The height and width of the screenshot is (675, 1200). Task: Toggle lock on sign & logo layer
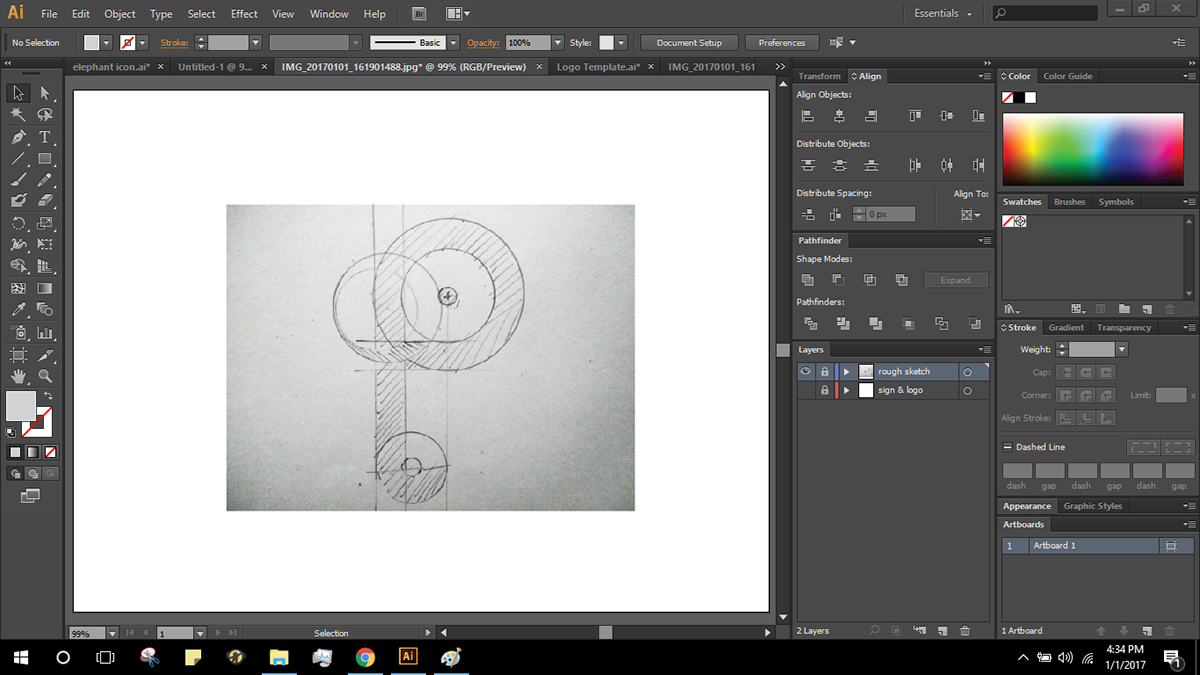pos(824,390)
